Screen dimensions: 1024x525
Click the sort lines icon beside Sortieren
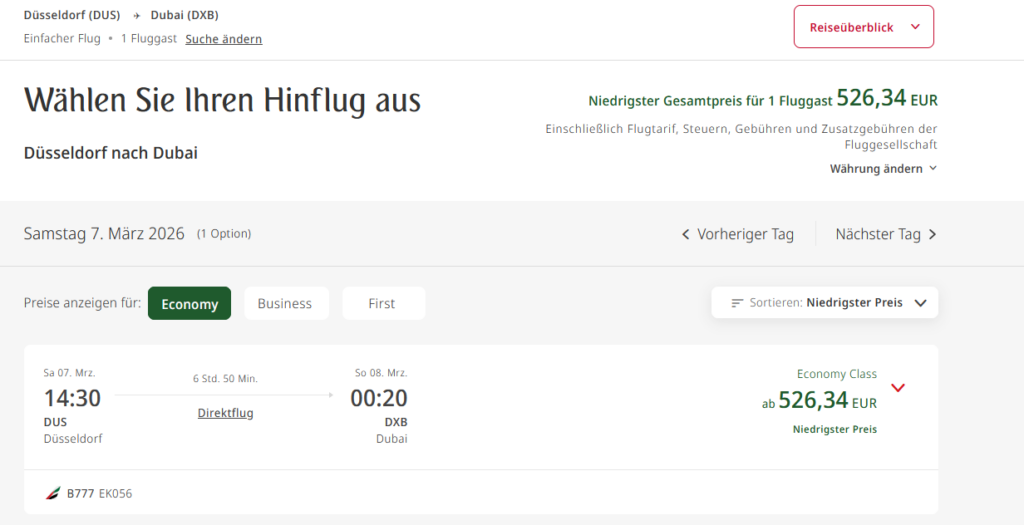(x=737, y=303)
